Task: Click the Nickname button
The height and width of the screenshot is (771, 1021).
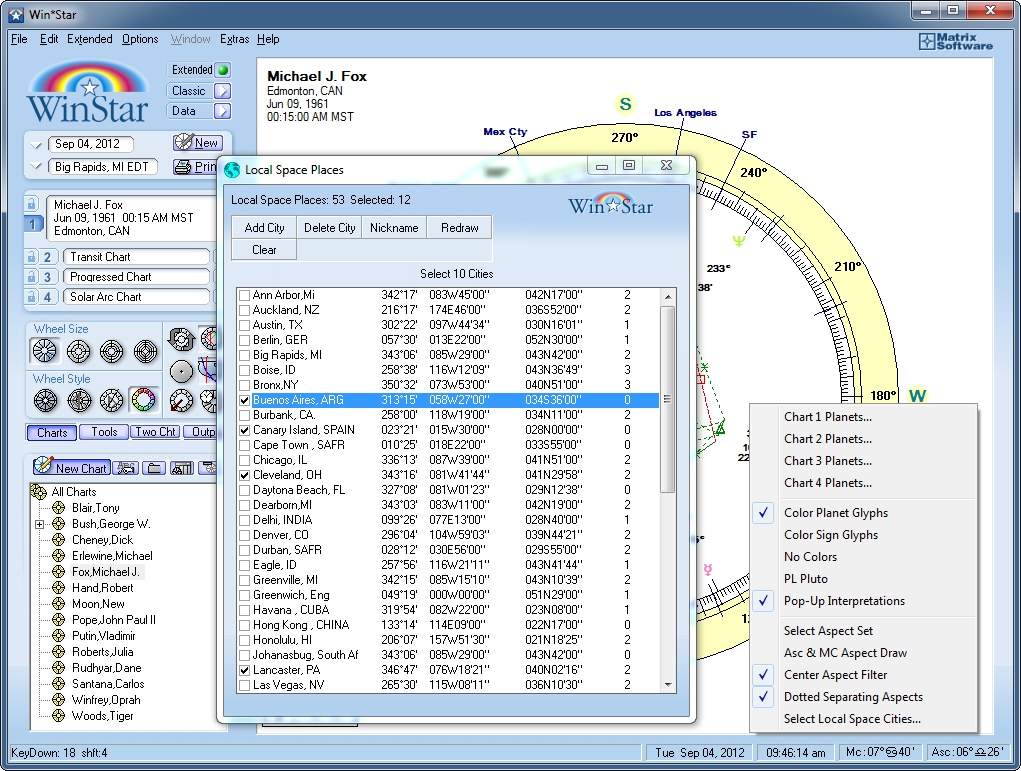Action: point(394,228)
